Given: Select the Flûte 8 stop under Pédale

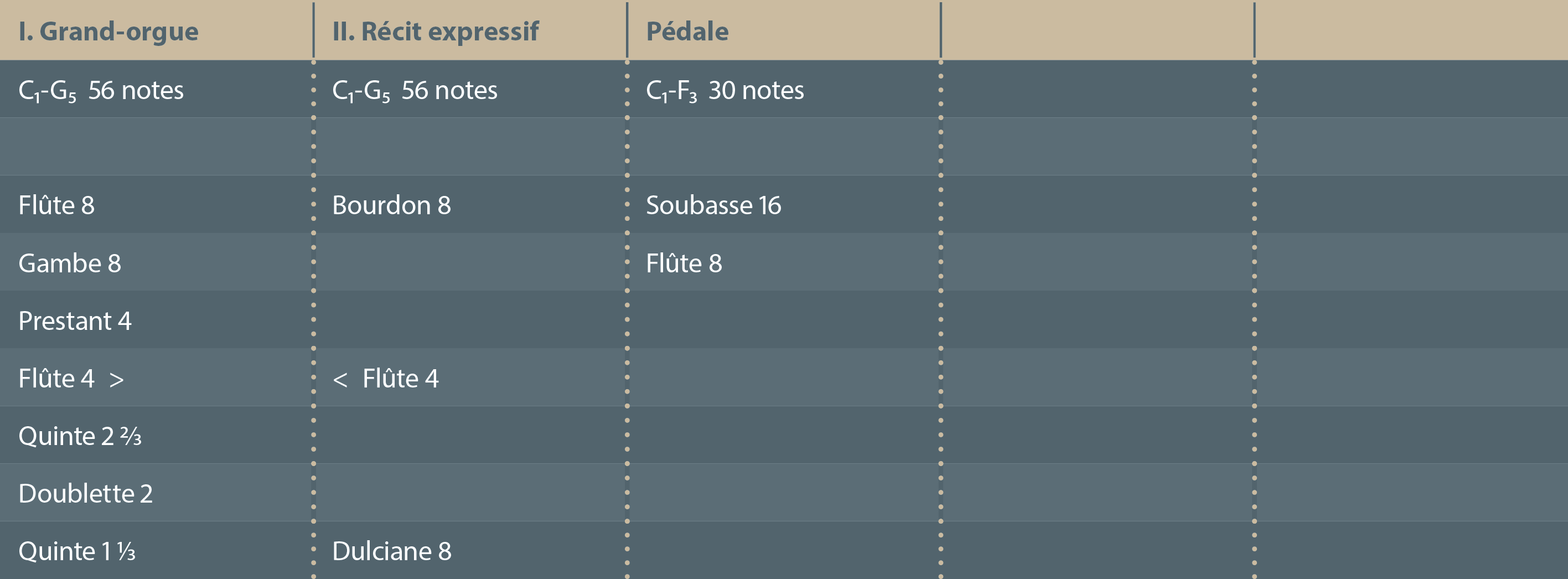Looking at the screenshot, I should coord(684,263).
